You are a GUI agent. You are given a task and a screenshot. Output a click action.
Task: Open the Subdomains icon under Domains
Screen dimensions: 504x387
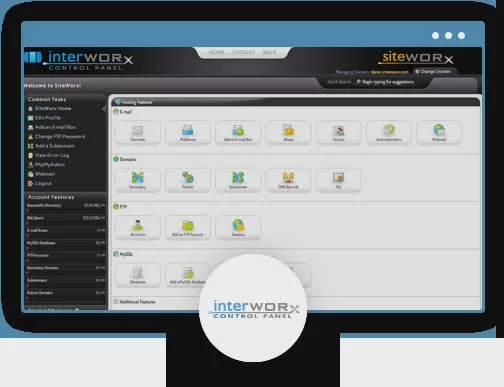[x=238, y=180]
